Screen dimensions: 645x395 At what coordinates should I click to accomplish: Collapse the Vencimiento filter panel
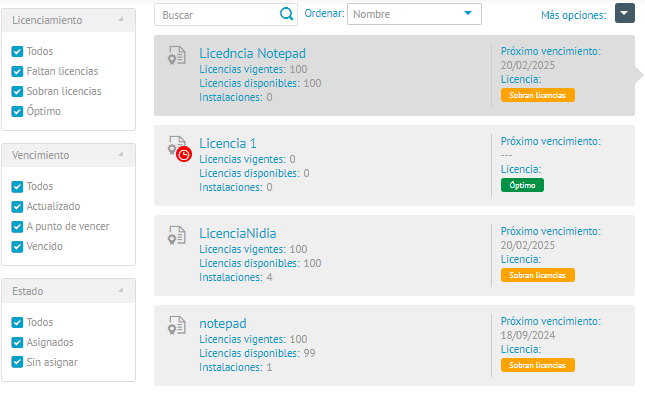(x=121, y=154)
